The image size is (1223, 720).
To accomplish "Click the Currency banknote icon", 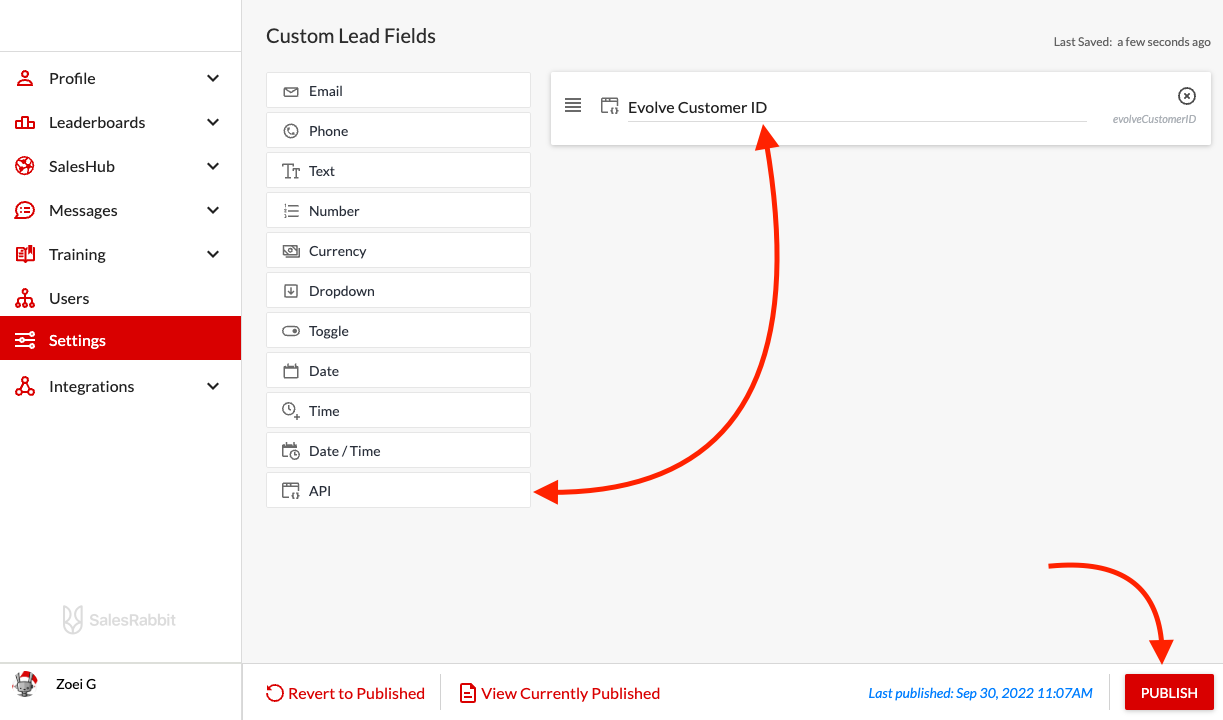I will (x=291, y=251).
